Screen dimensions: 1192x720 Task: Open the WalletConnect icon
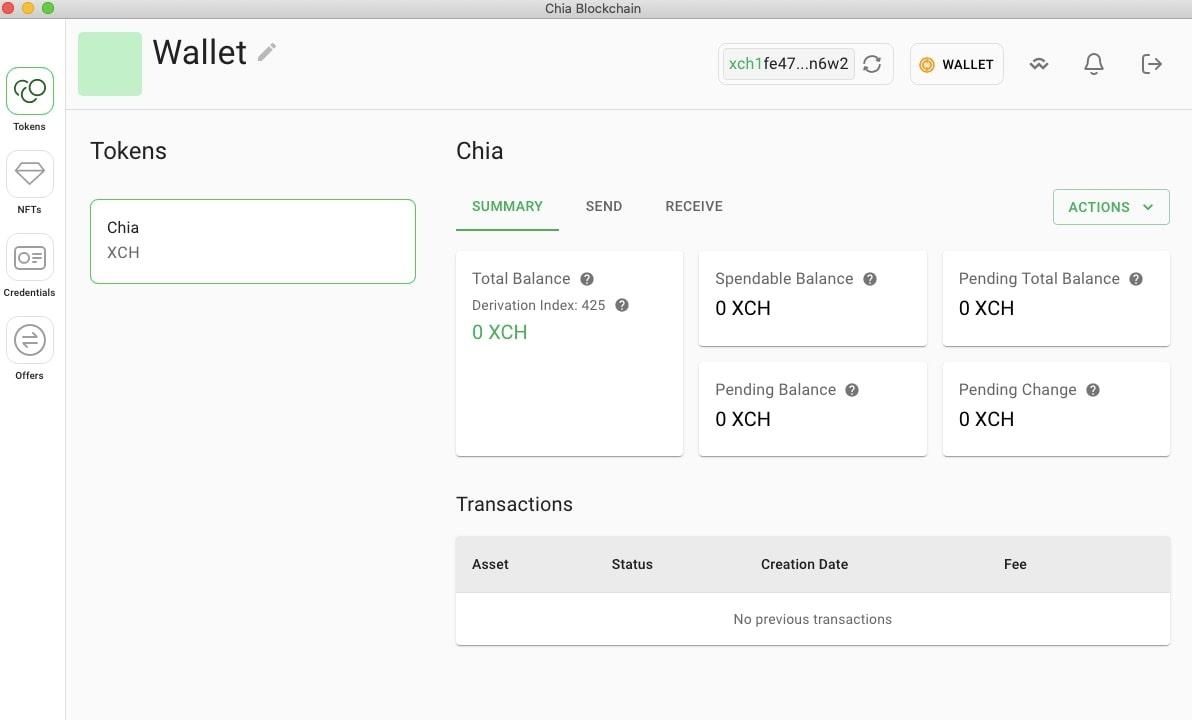click(x=1038, y=64)
